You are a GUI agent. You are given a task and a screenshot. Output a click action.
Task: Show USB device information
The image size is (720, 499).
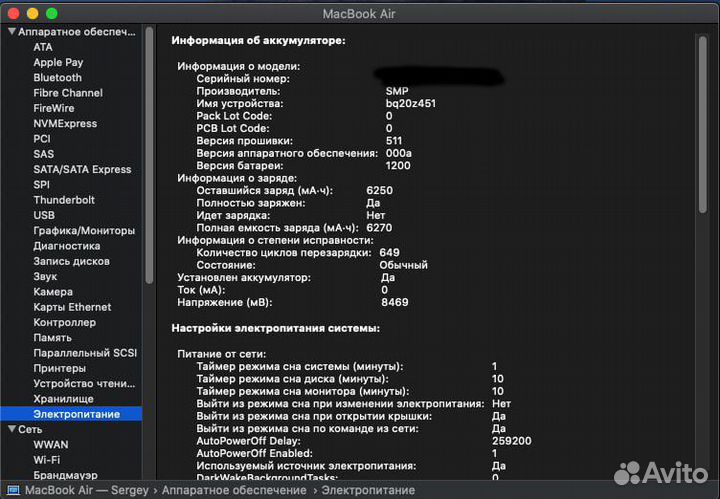coord(44,215)
